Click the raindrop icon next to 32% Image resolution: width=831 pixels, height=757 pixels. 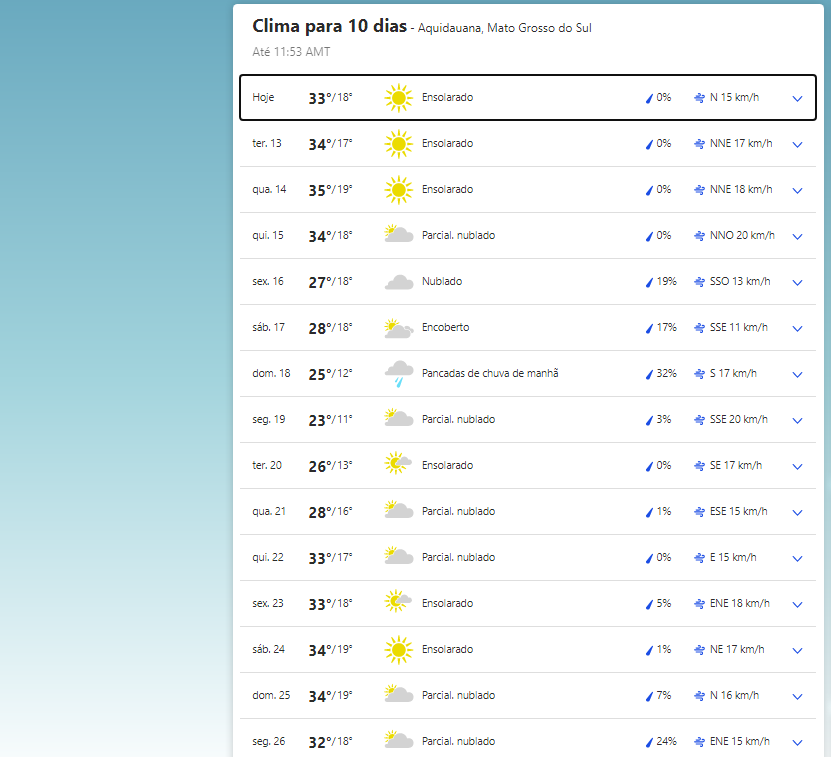[649, 374]
